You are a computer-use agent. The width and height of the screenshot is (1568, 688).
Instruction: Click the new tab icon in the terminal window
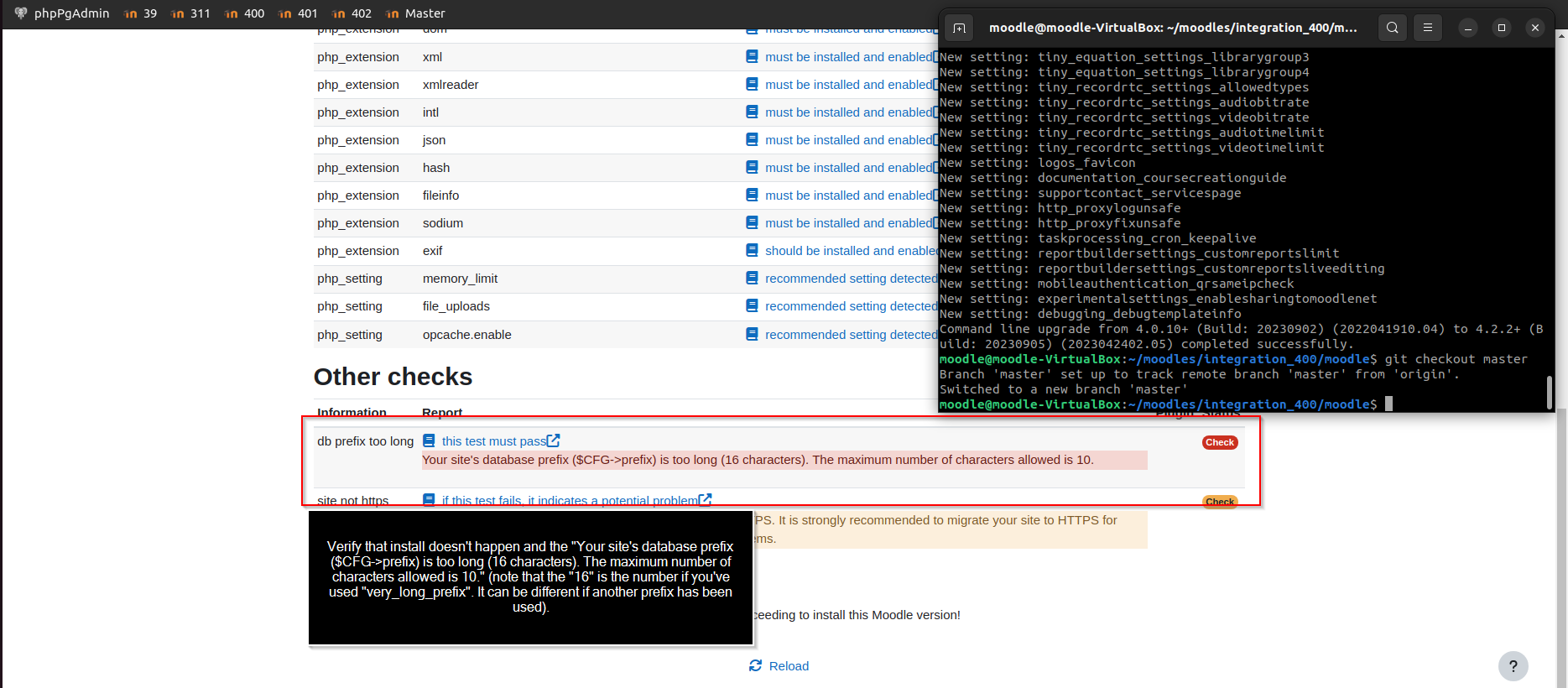(x=960, y=28)
